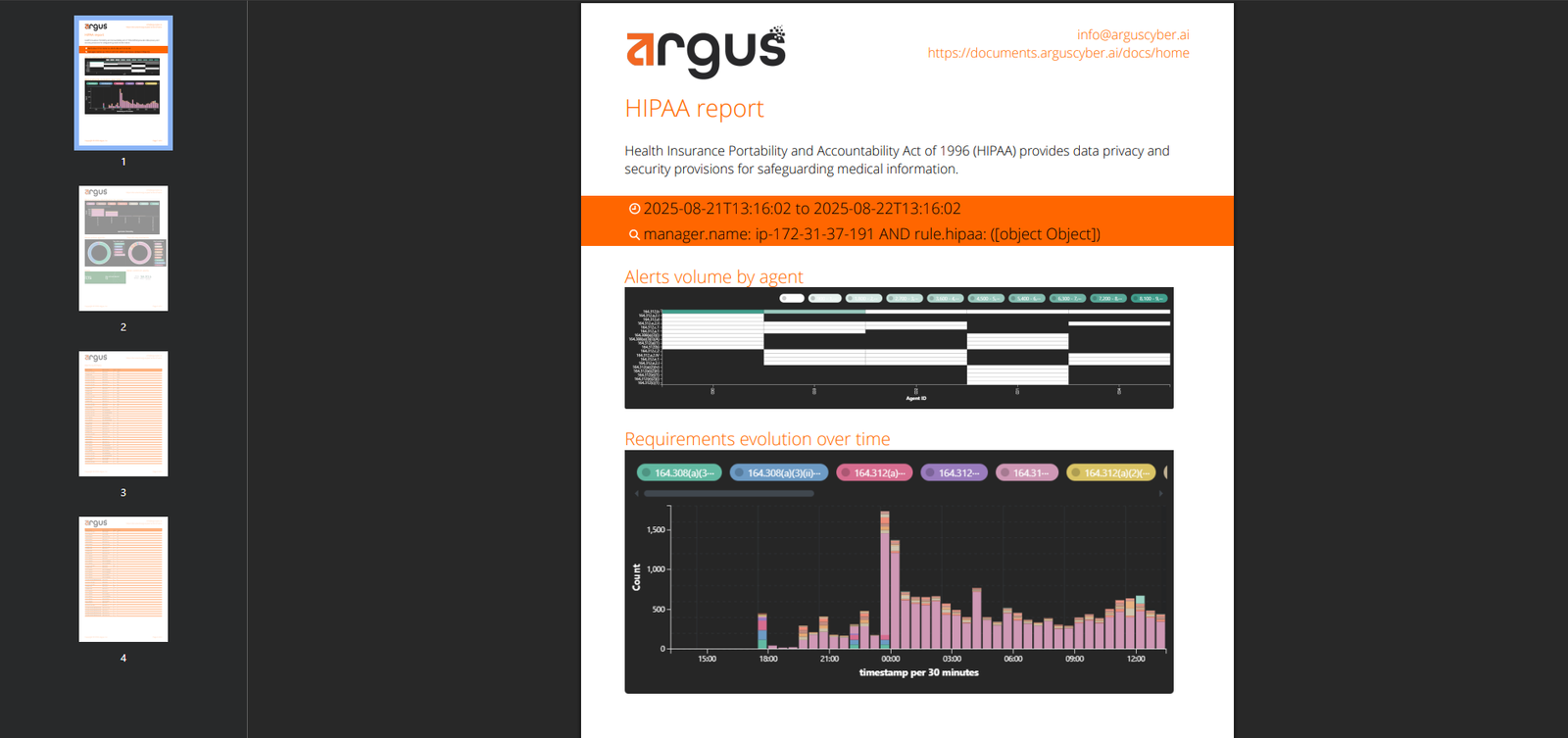Toggle the blue 164.308(a)(3)(ii) legend pill

779,472
